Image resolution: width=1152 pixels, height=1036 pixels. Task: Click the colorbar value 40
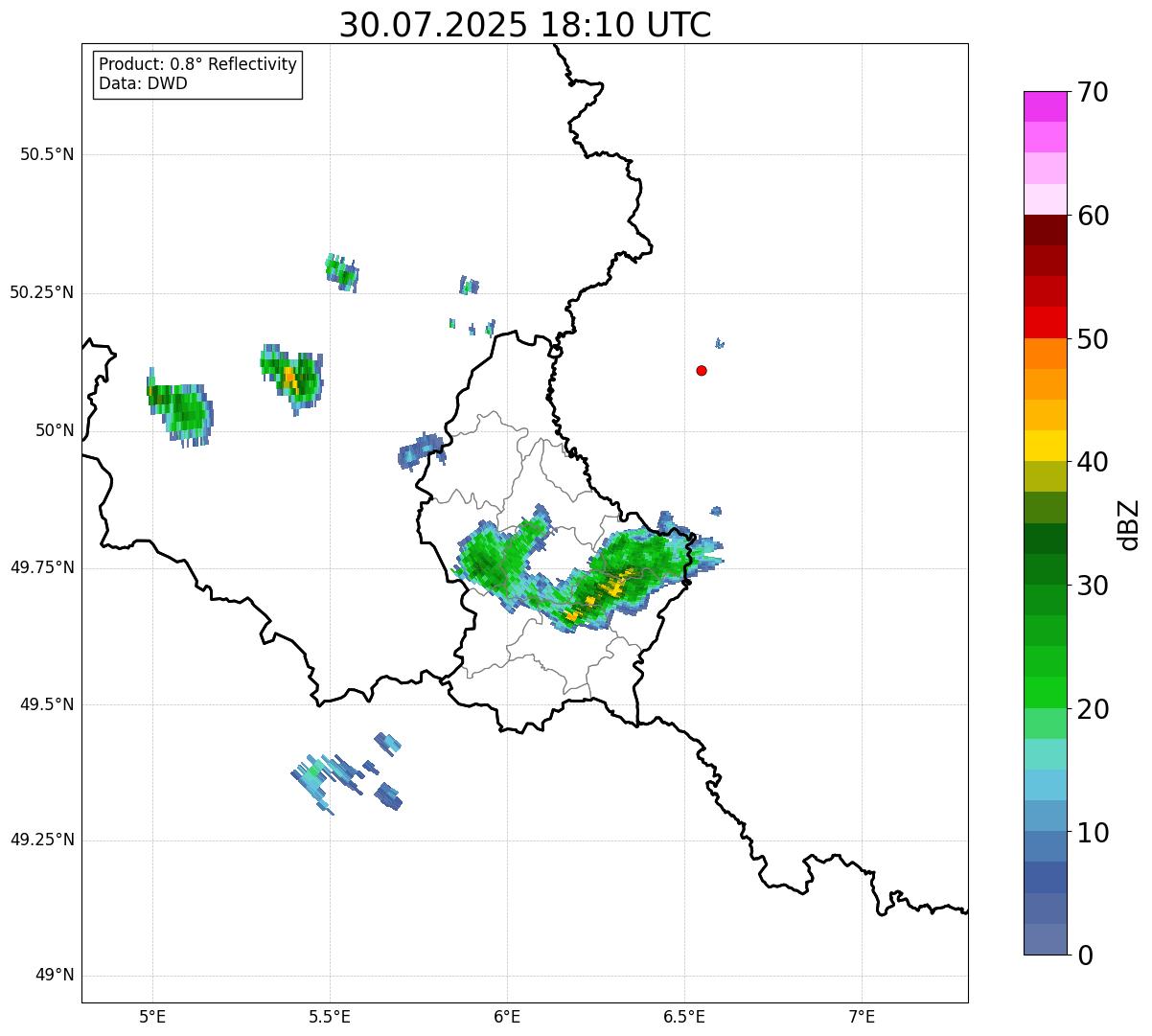pos(1093,462)
